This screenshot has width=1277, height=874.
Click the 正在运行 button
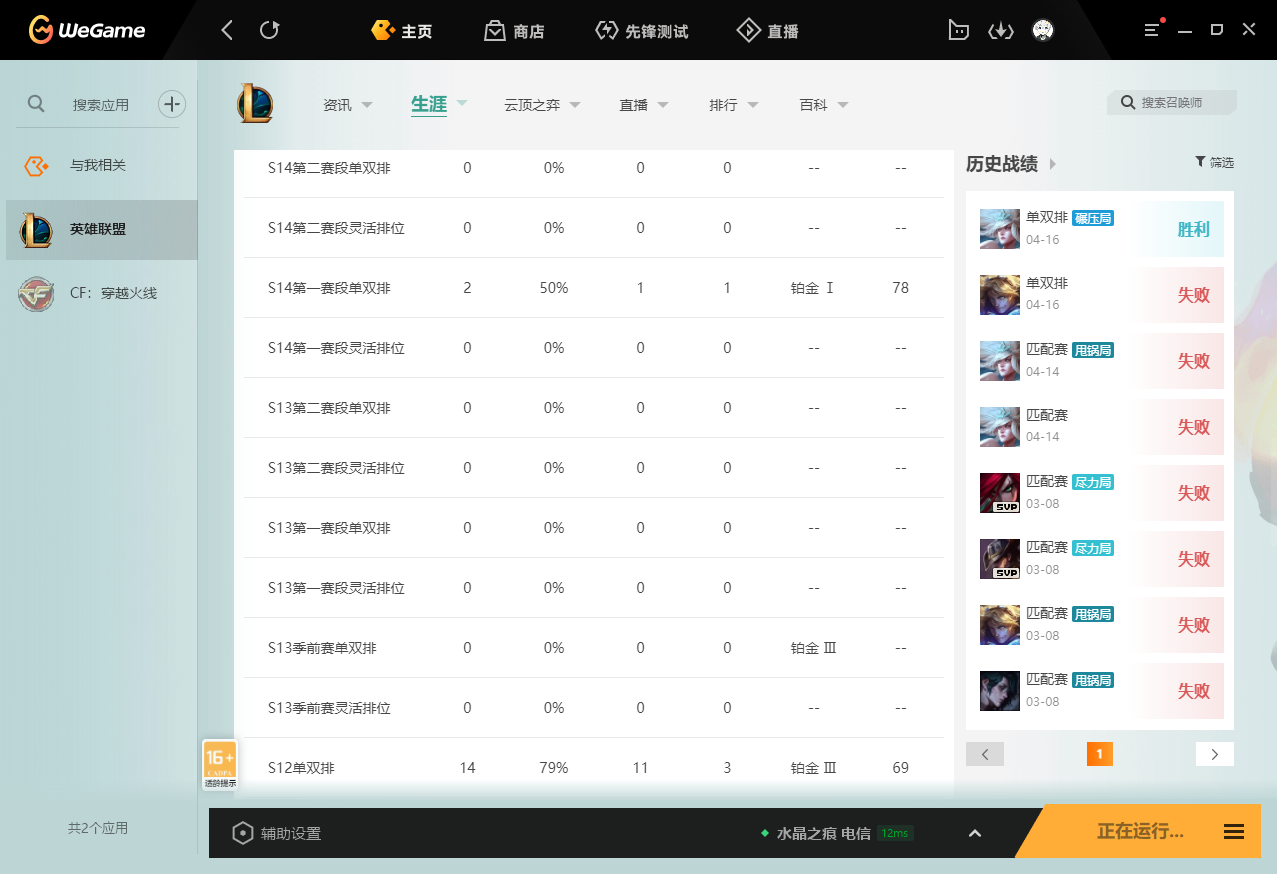tap(1140, 832)
